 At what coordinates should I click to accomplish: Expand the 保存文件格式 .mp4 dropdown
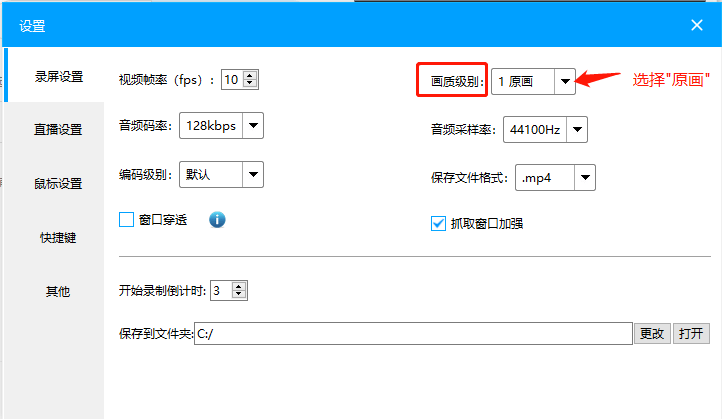pos(555,178)
